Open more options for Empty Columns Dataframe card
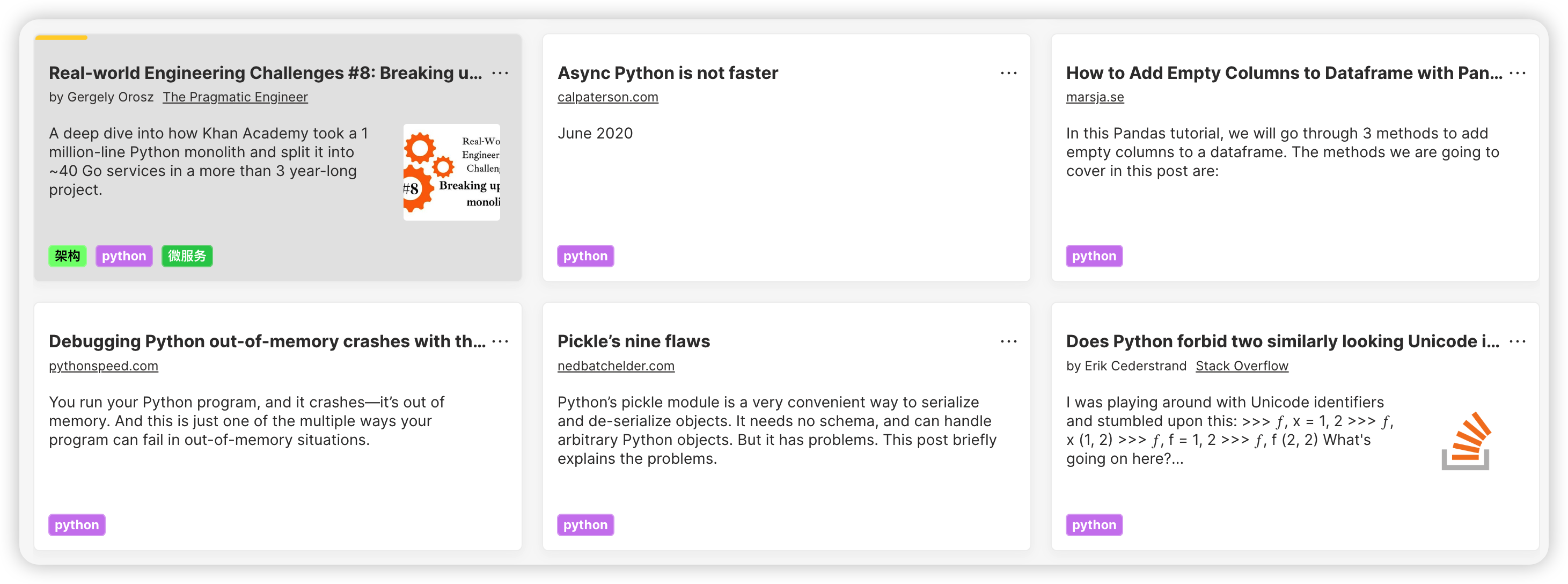The image size is (1568, 584). [1517, 73]
